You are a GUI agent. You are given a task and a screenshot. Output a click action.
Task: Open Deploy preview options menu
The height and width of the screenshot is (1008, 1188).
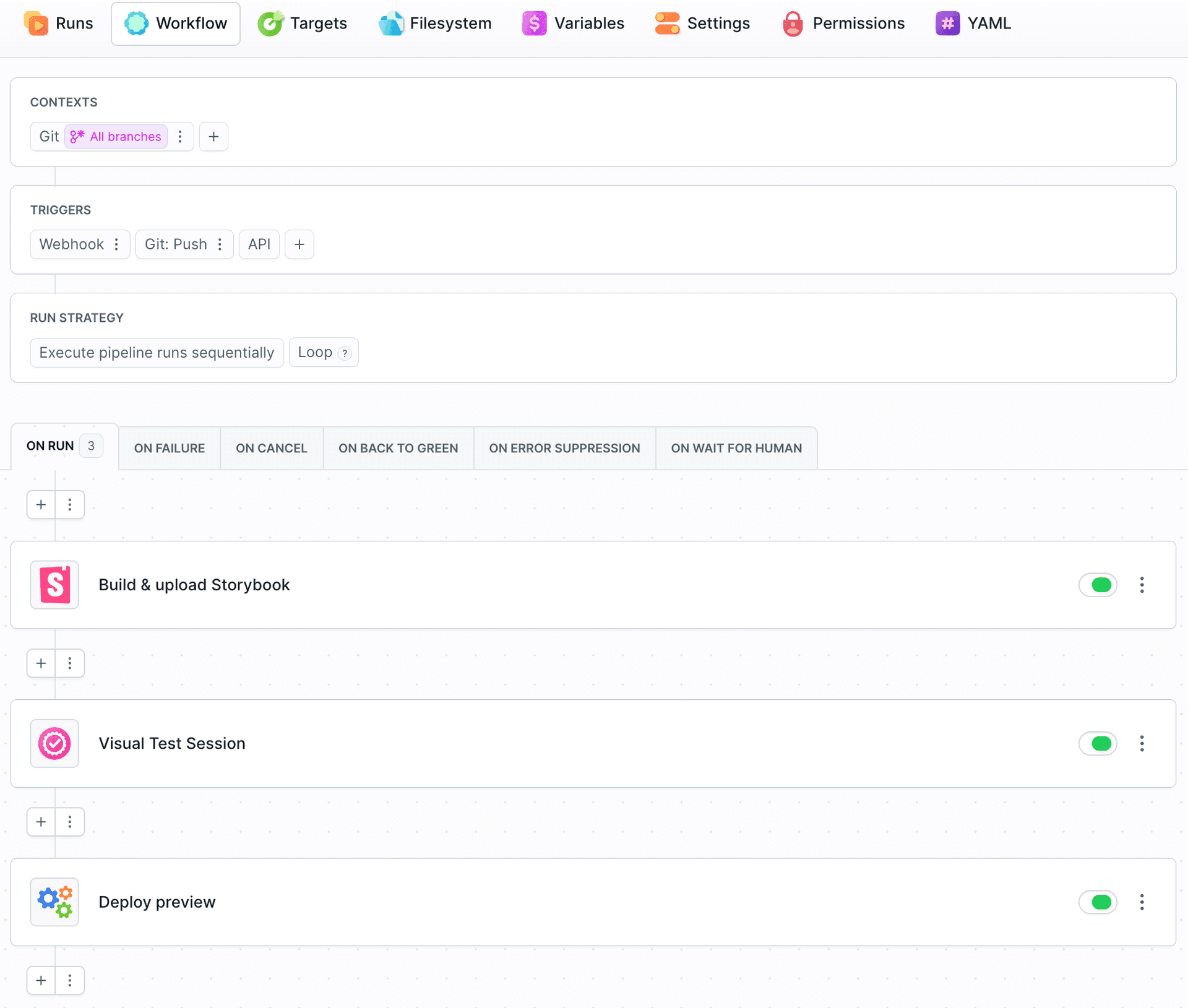tap(1142, 902)
